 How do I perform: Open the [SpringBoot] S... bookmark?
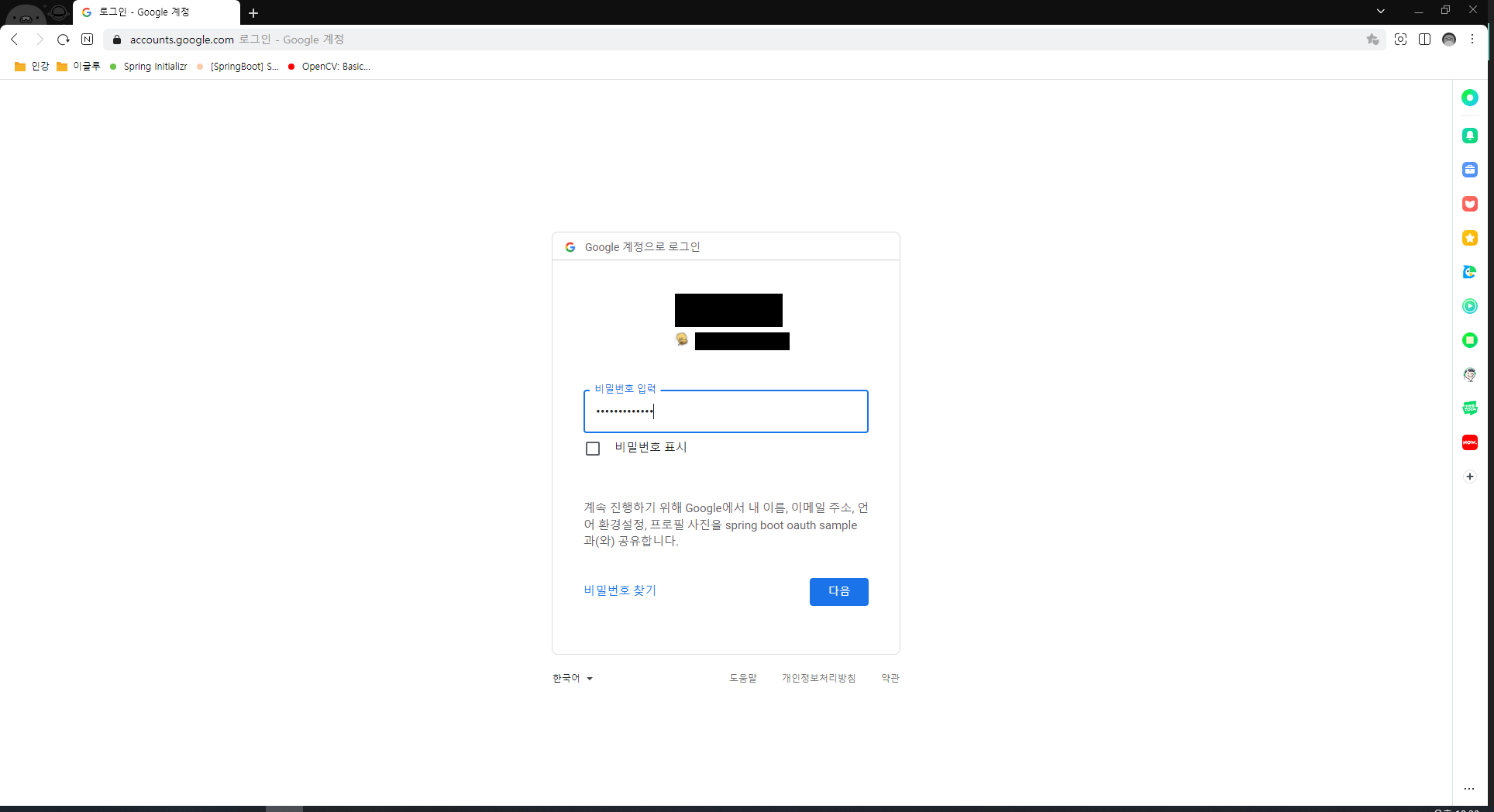click(x=238, y=67)
